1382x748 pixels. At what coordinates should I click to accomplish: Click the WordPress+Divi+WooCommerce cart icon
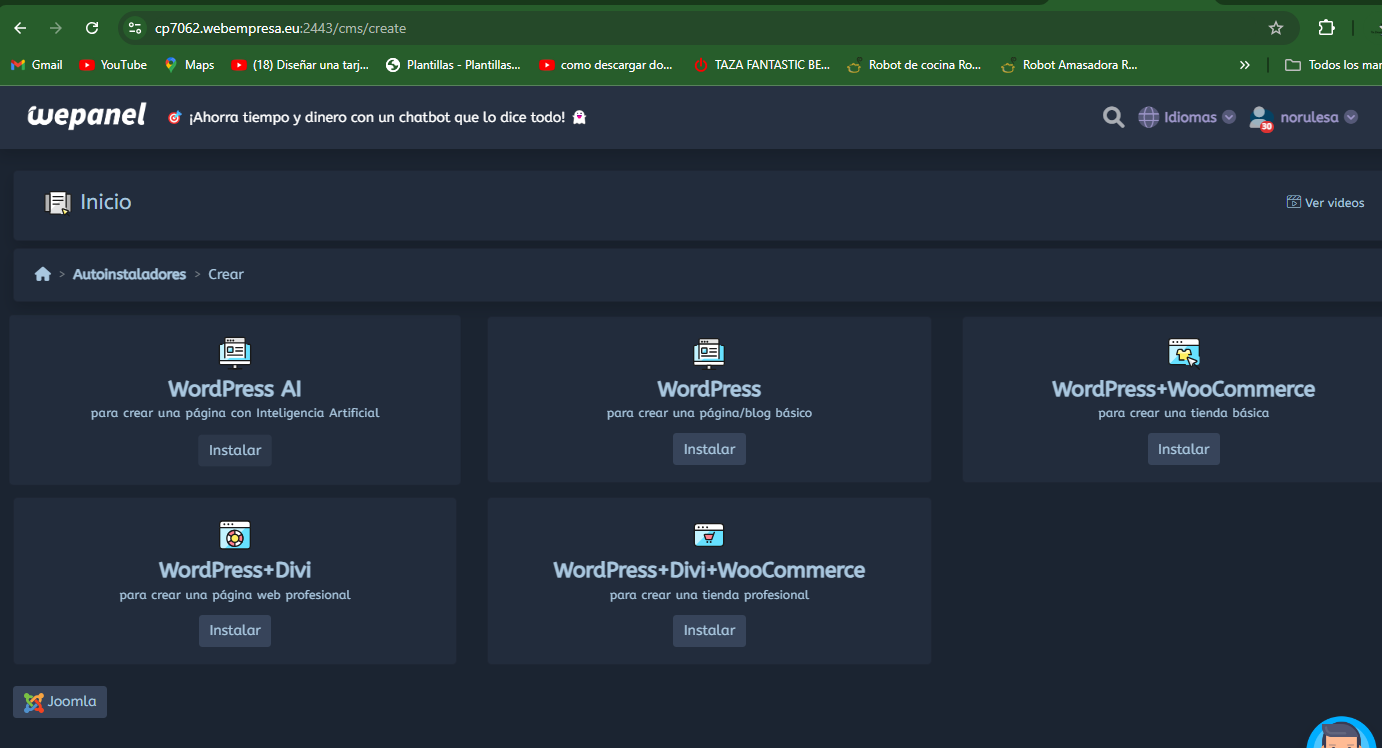pyautogui.click(x=709, y=534)
